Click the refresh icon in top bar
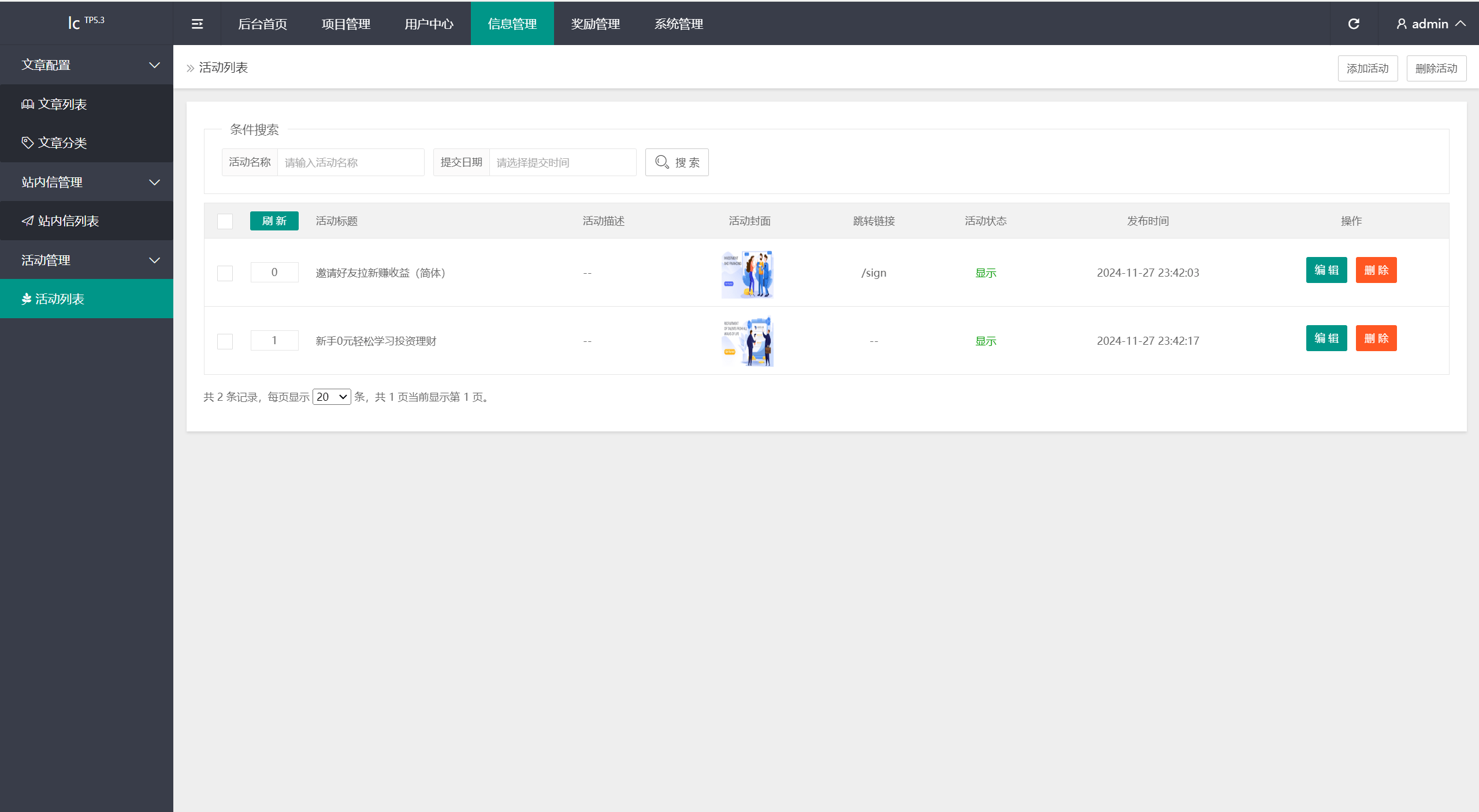The image size is (1479, 812). (x=1354, y=24)
